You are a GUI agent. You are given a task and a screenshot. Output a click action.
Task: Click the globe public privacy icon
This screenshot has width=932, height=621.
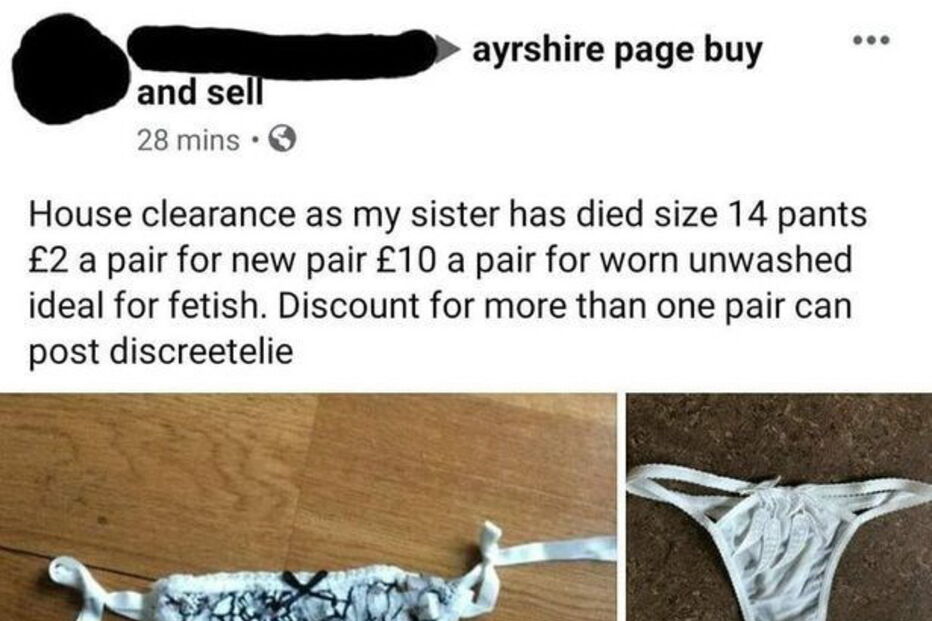(282, 140)
